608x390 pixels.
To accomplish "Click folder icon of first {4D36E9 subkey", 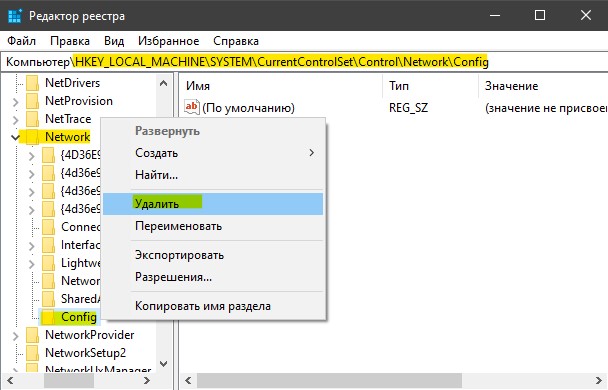I will tap(48, 155).
